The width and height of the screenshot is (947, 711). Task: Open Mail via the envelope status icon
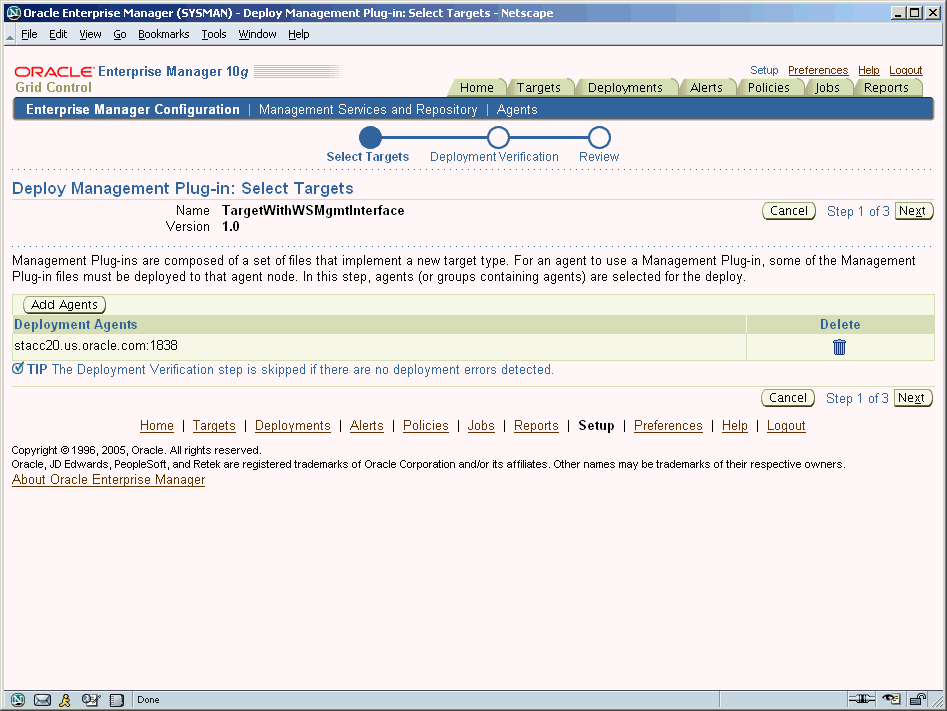42,700
